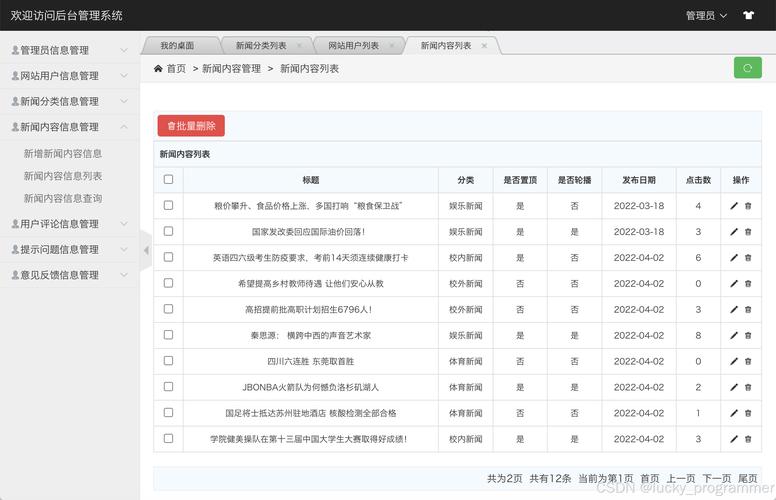776x500 pixels.
Task: Switch to the 我的桌面 tab
Action: tap(177, 46)
